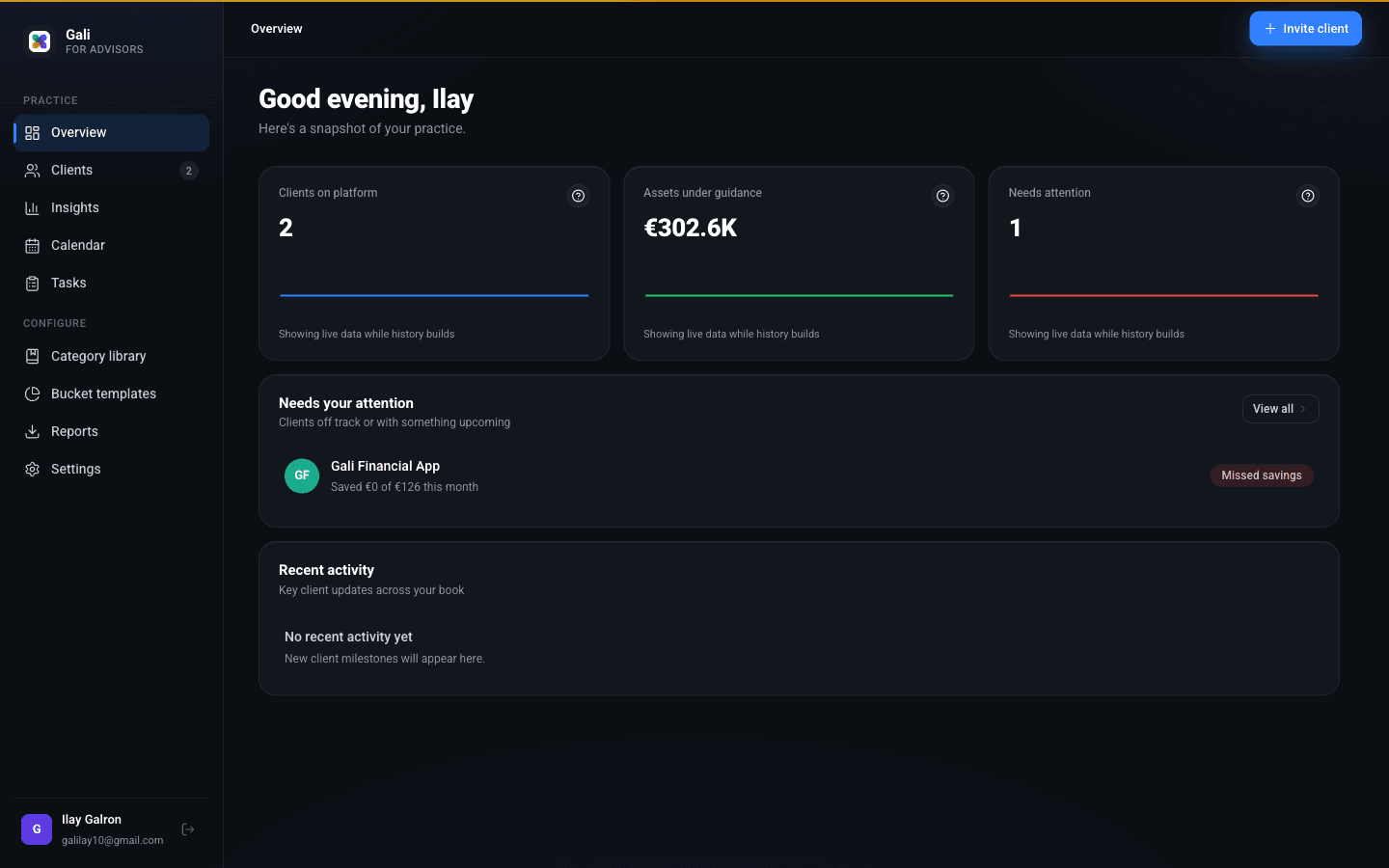Click the Clients count badge showing 2
The width and height of the screenshot is (1389, 868).
click(x=189, y=171)
